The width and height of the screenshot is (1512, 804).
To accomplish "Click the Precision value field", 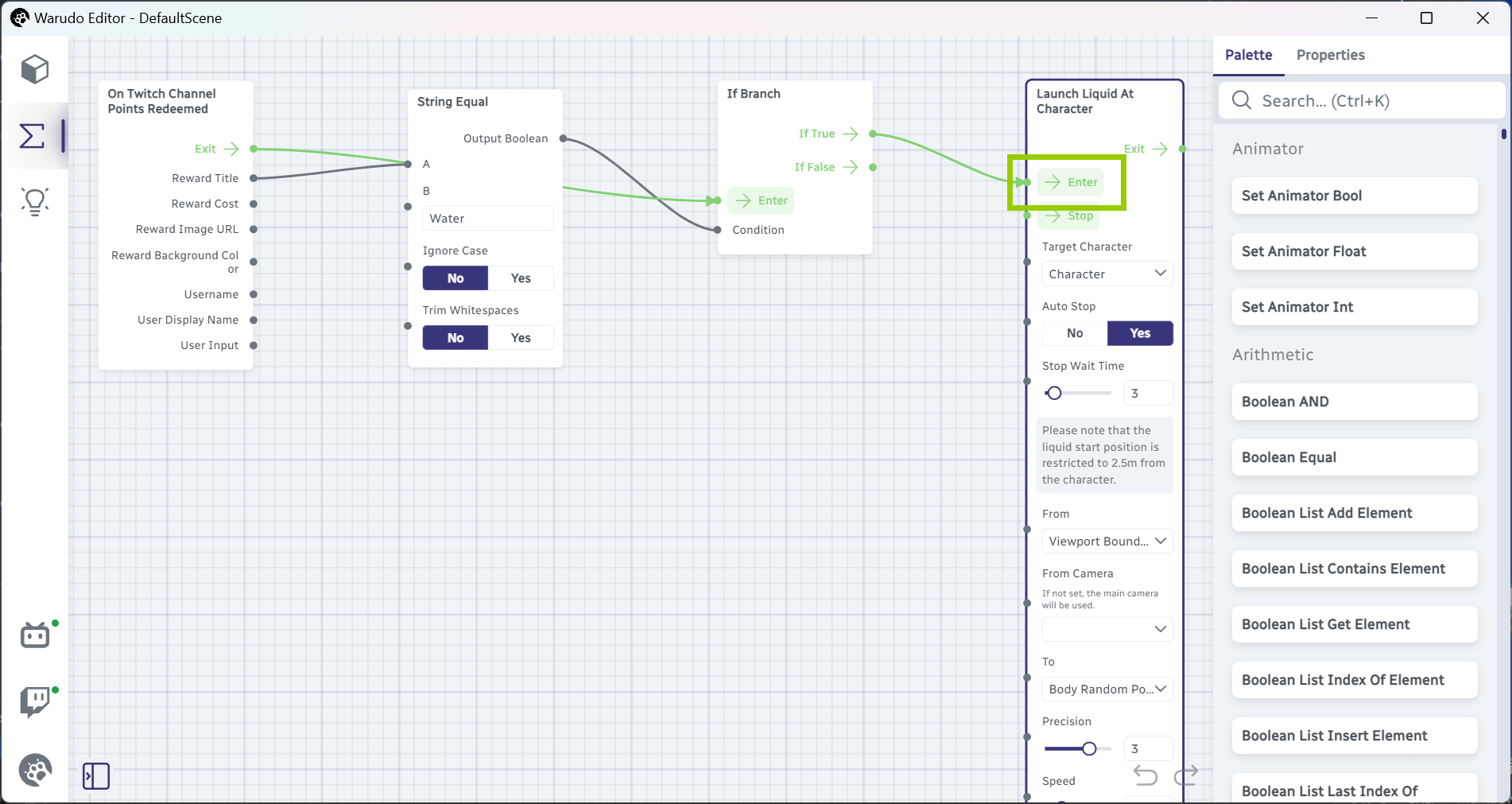I will coord(1148,748).
